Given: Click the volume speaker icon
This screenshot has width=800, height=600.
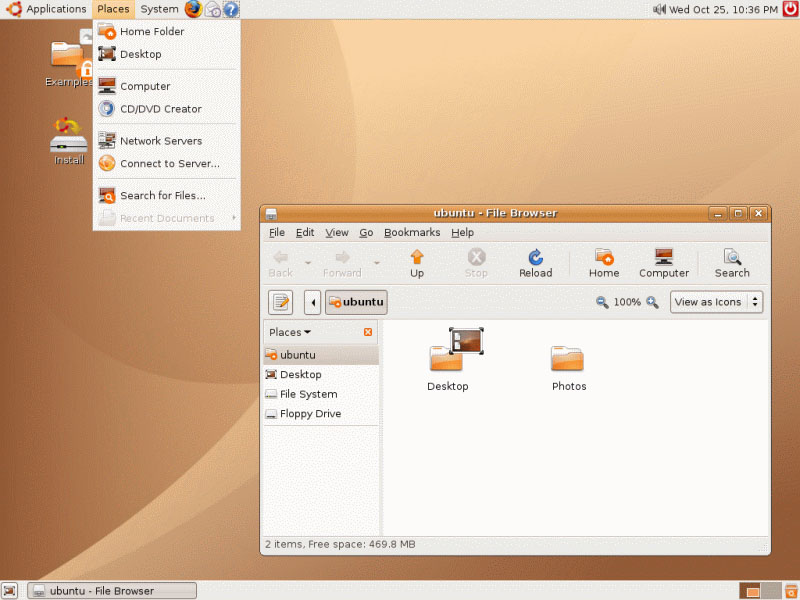Looking at the screenshot, I should click(x=659, y=9).
